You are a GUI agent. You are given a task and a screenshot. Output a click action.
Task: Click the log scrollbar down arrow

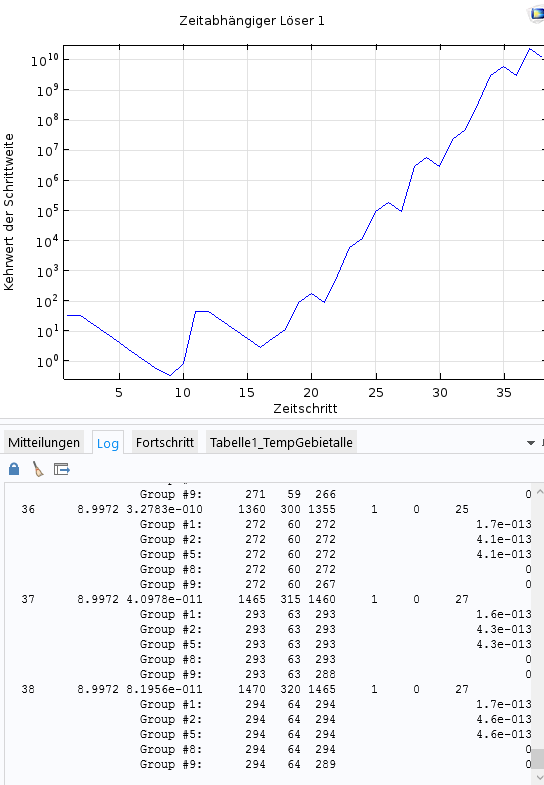(538, 778)
